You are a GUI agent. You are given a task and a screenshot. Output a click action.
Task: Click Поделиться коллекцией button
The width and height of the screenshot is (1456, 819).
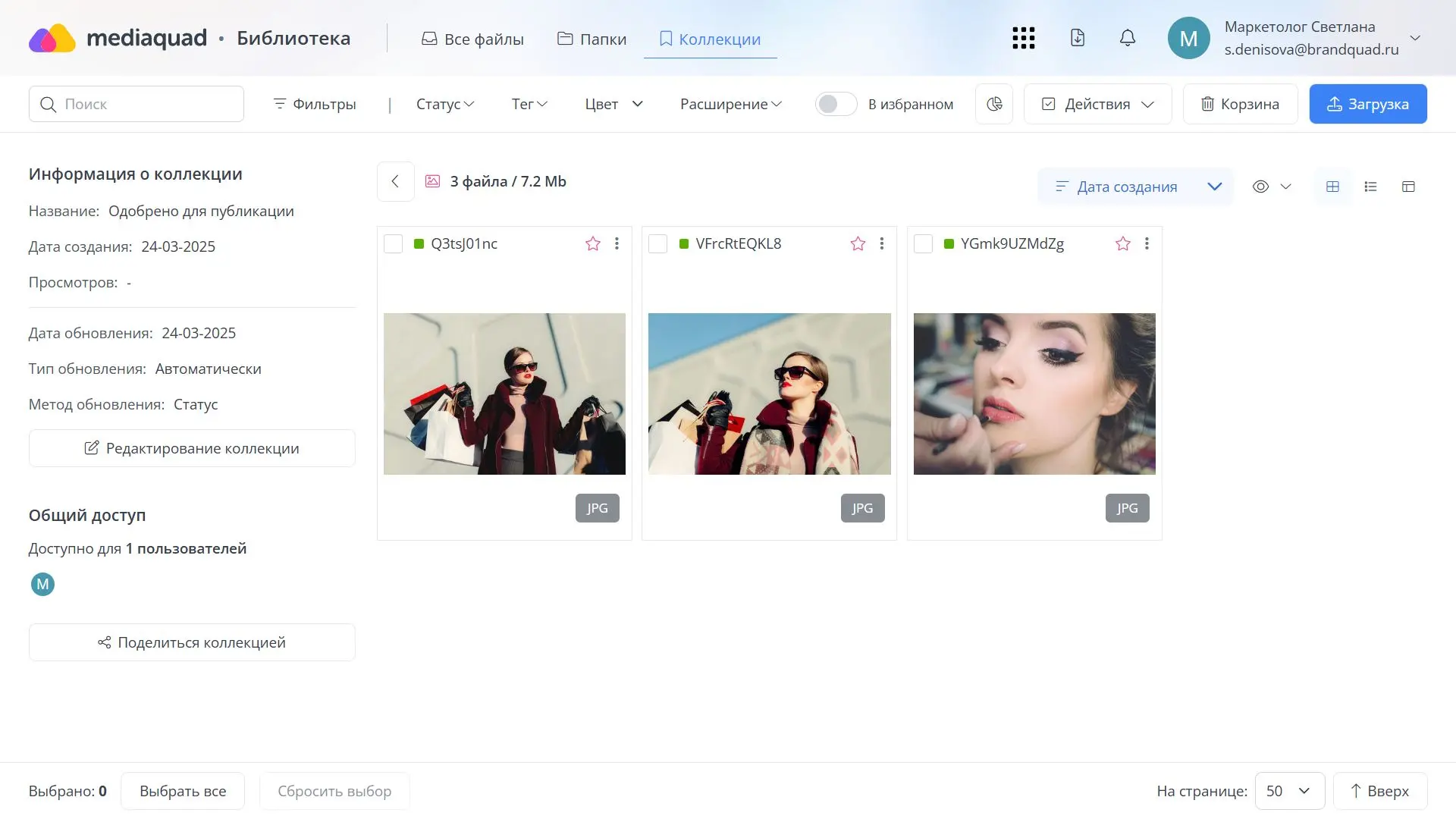click(x=192, y=642)
